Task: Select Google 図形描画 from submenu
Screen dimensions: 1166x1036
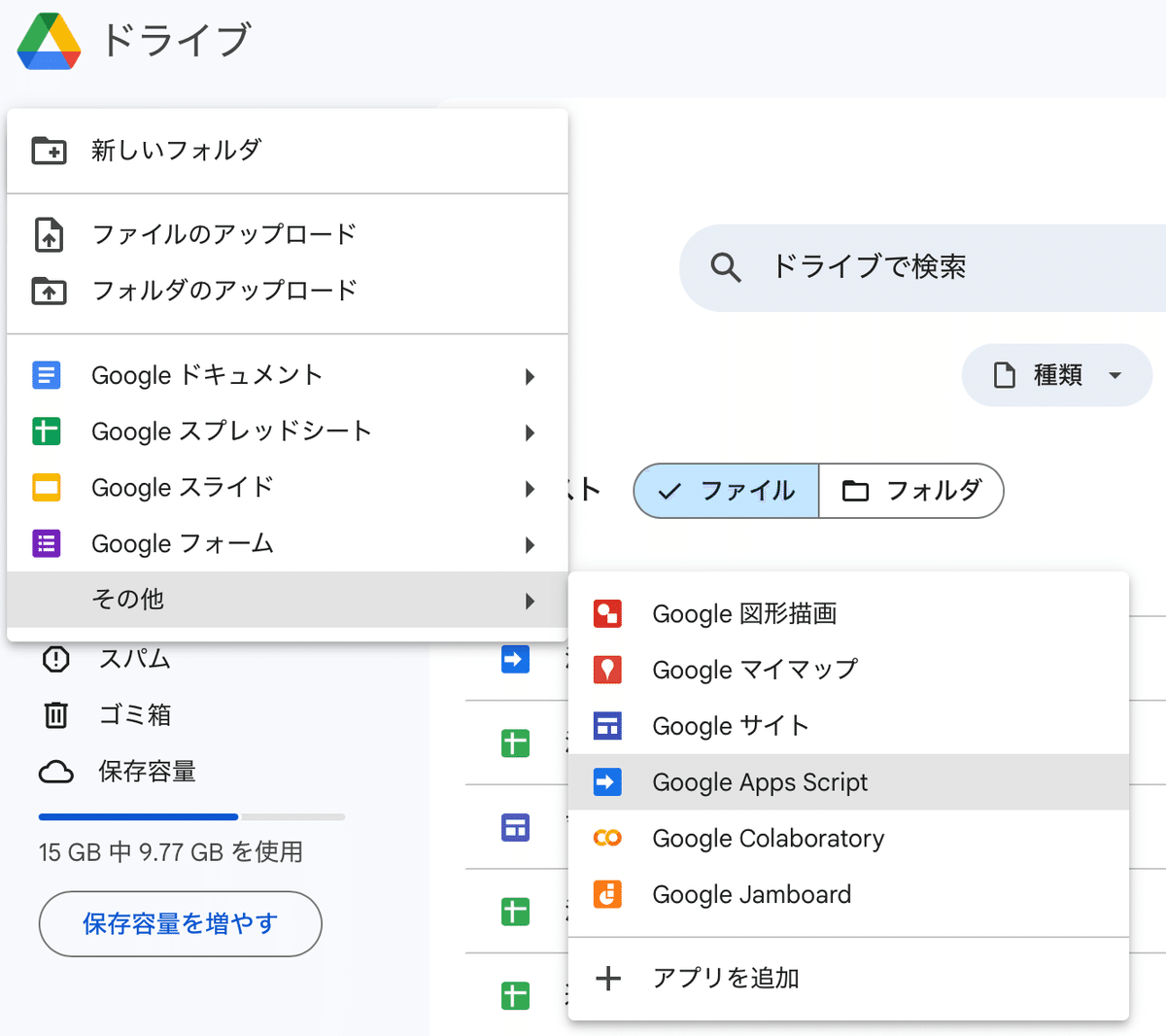Action: point(848,613)
